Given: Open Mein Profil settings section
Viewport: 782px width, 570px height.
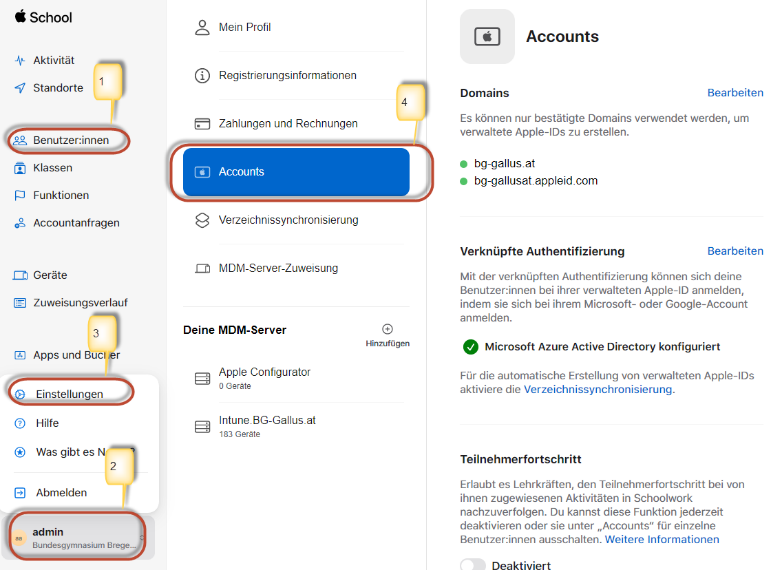Looking at the screenshot, I should 244,27.
